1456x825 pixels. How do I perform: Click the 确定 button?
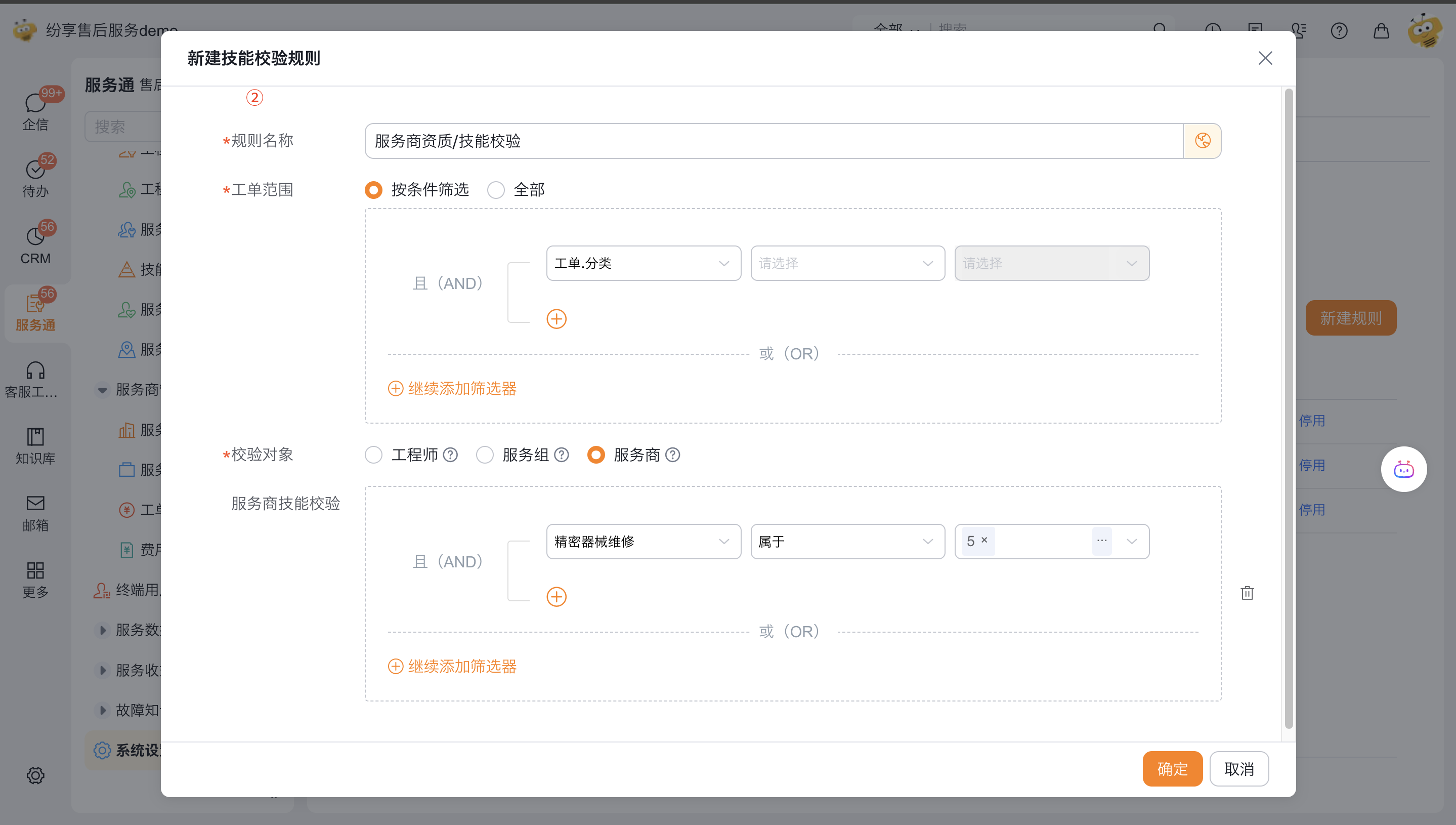pos(1172,768)
